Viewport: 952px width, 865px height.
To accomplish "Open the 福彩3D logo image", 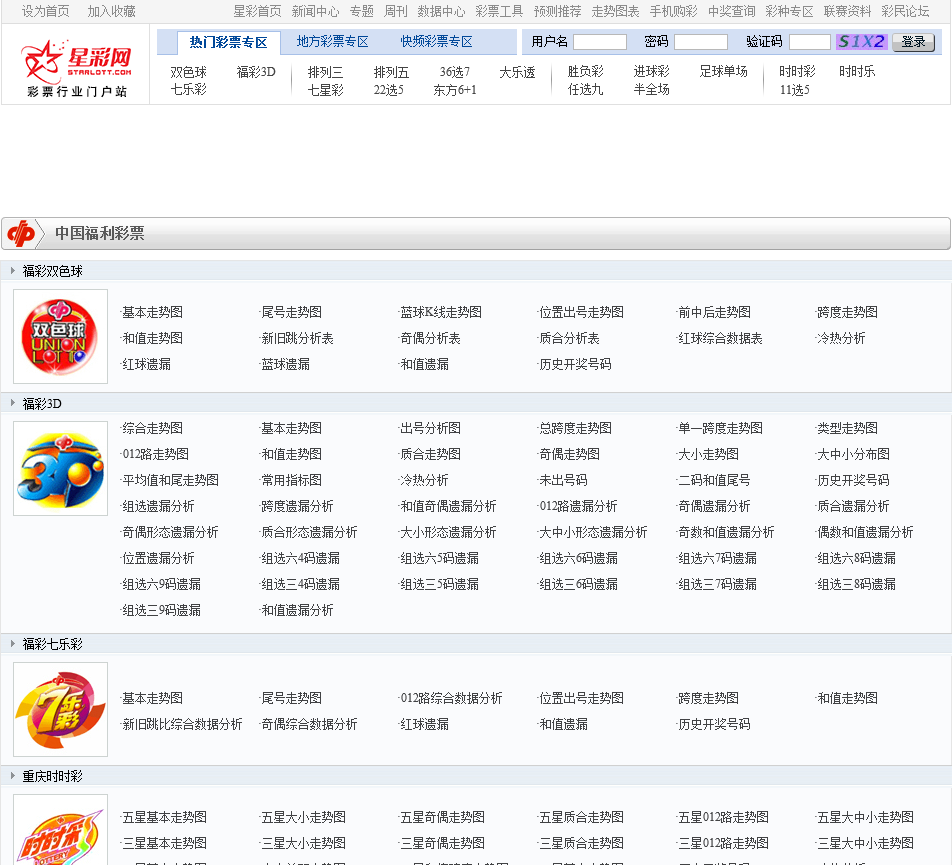I will click(x=61, y=469).
